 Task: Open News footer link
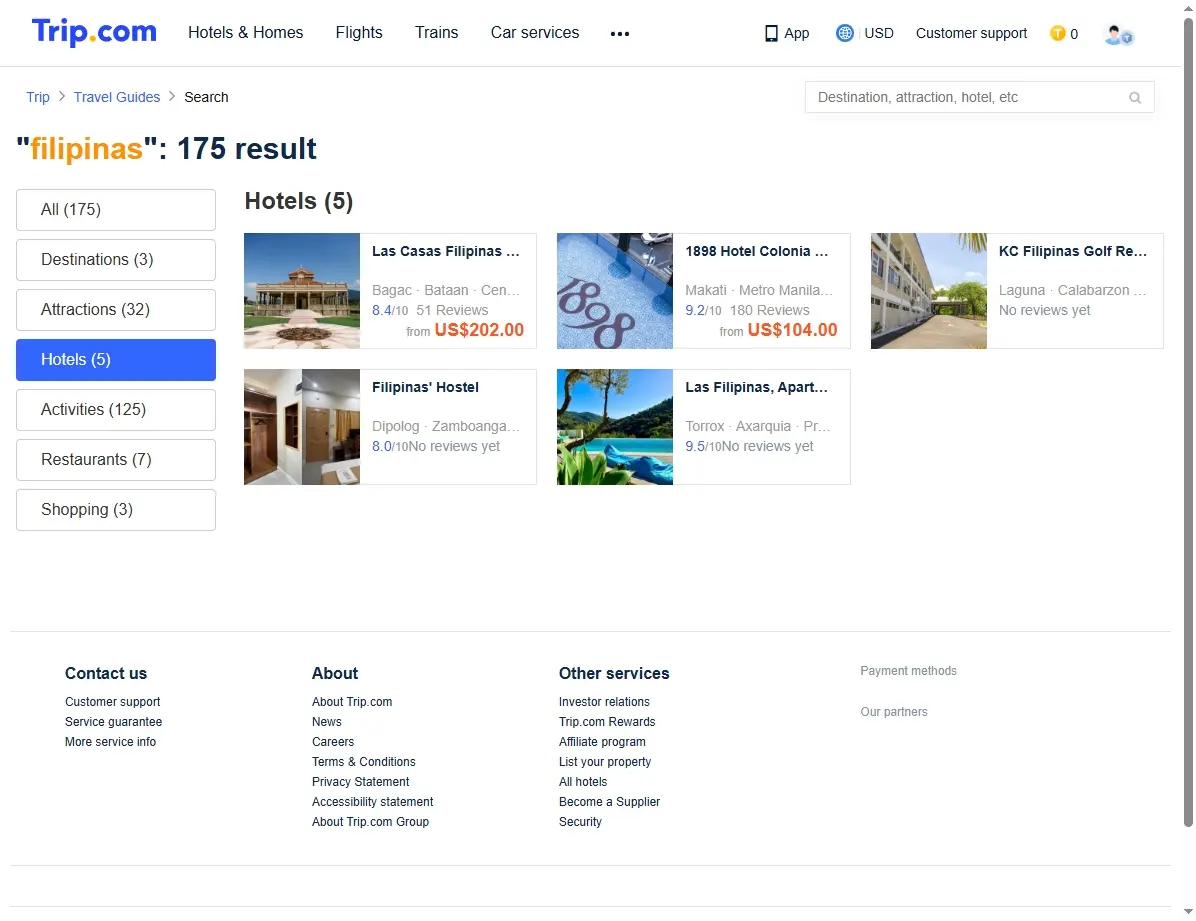(x=326, y=722)
